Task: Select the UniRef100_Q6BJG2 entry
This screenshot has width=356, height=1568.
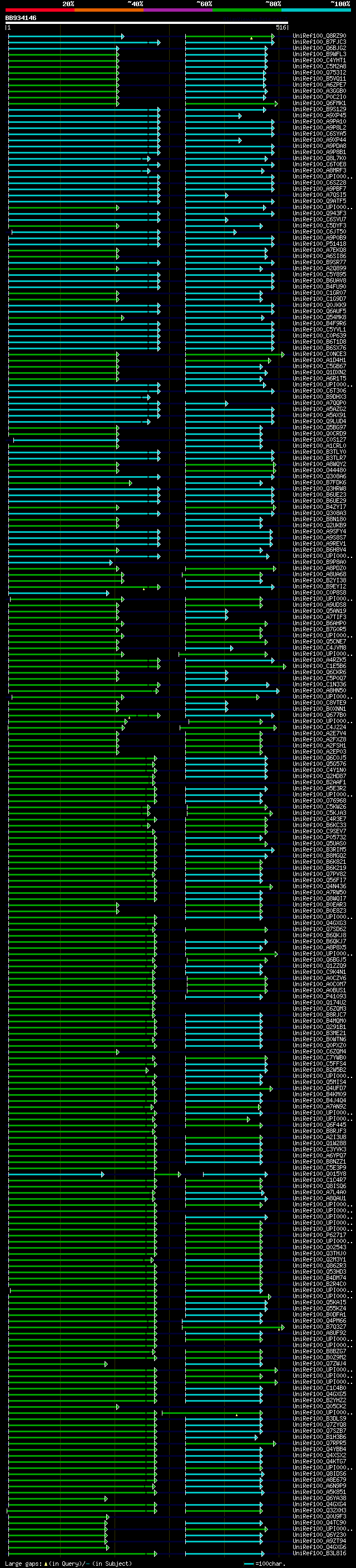Action: pyautogui.click(x=319, y=48)
